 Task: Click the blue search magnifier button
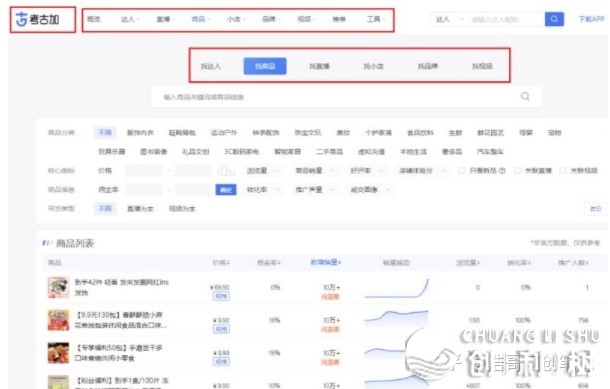point(554,19)
